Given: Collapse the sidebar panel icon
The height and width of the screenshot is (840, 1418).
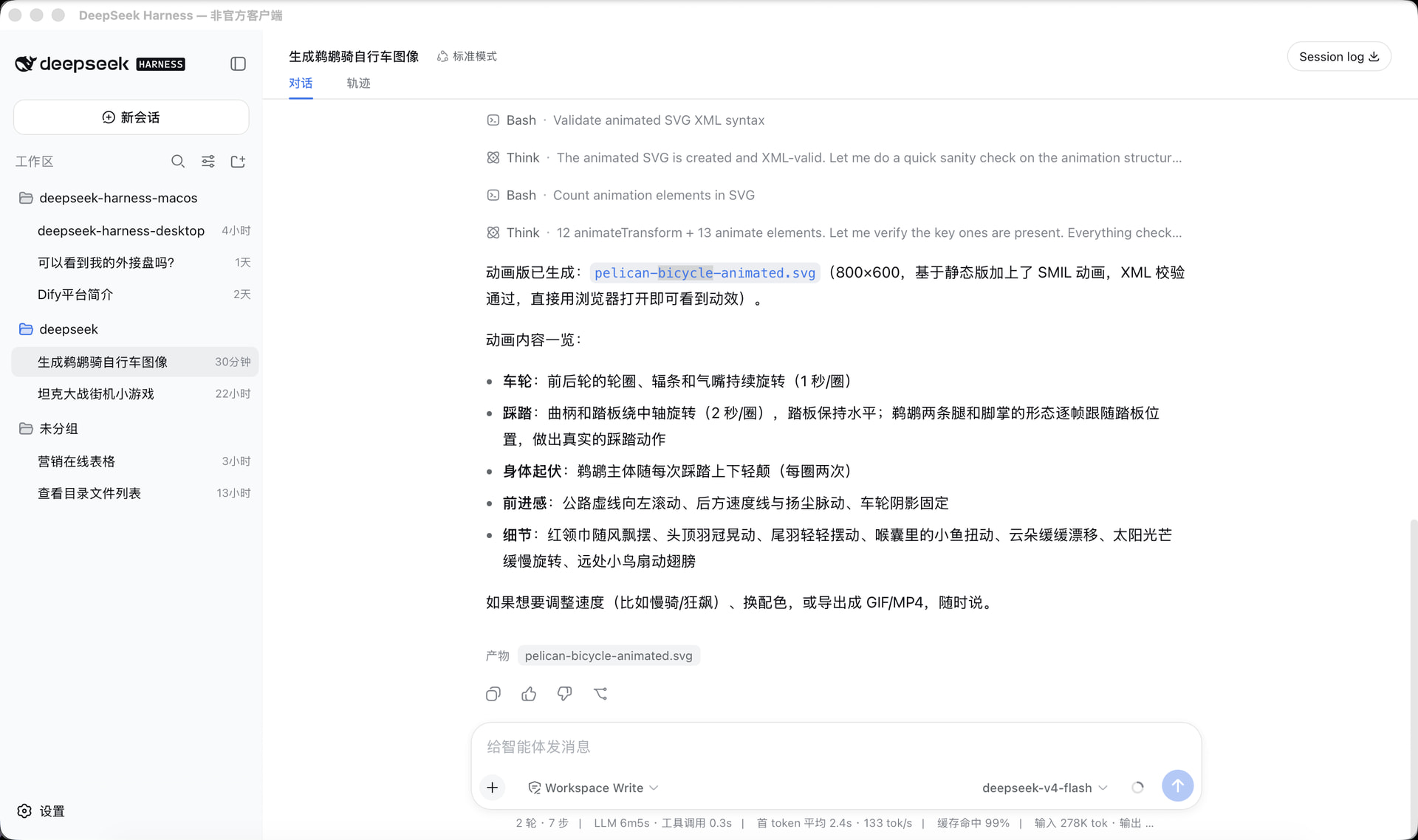Looking at the screenshot, I should pos(238,64).
